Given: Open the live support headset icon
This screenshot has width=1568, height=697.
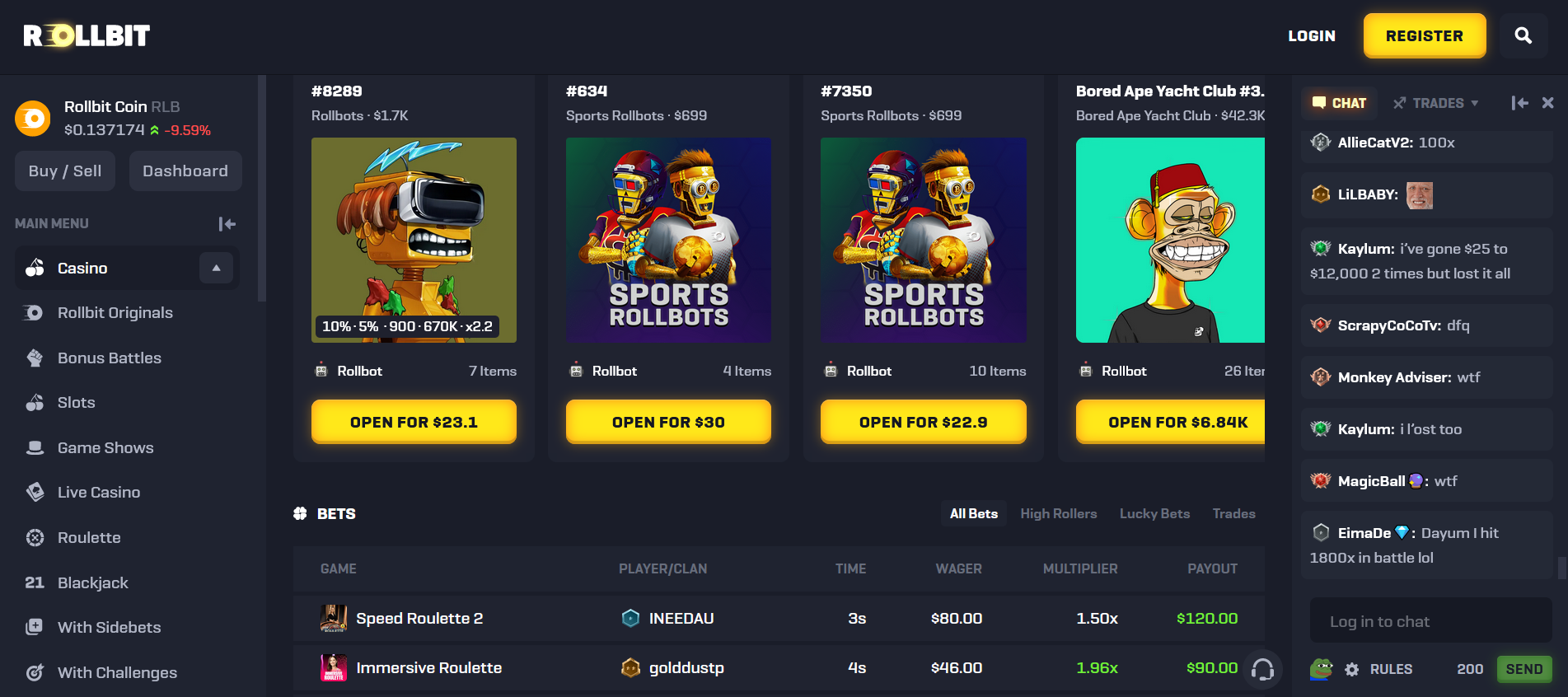Looking at the screenshot, I should click(1262, 669).
